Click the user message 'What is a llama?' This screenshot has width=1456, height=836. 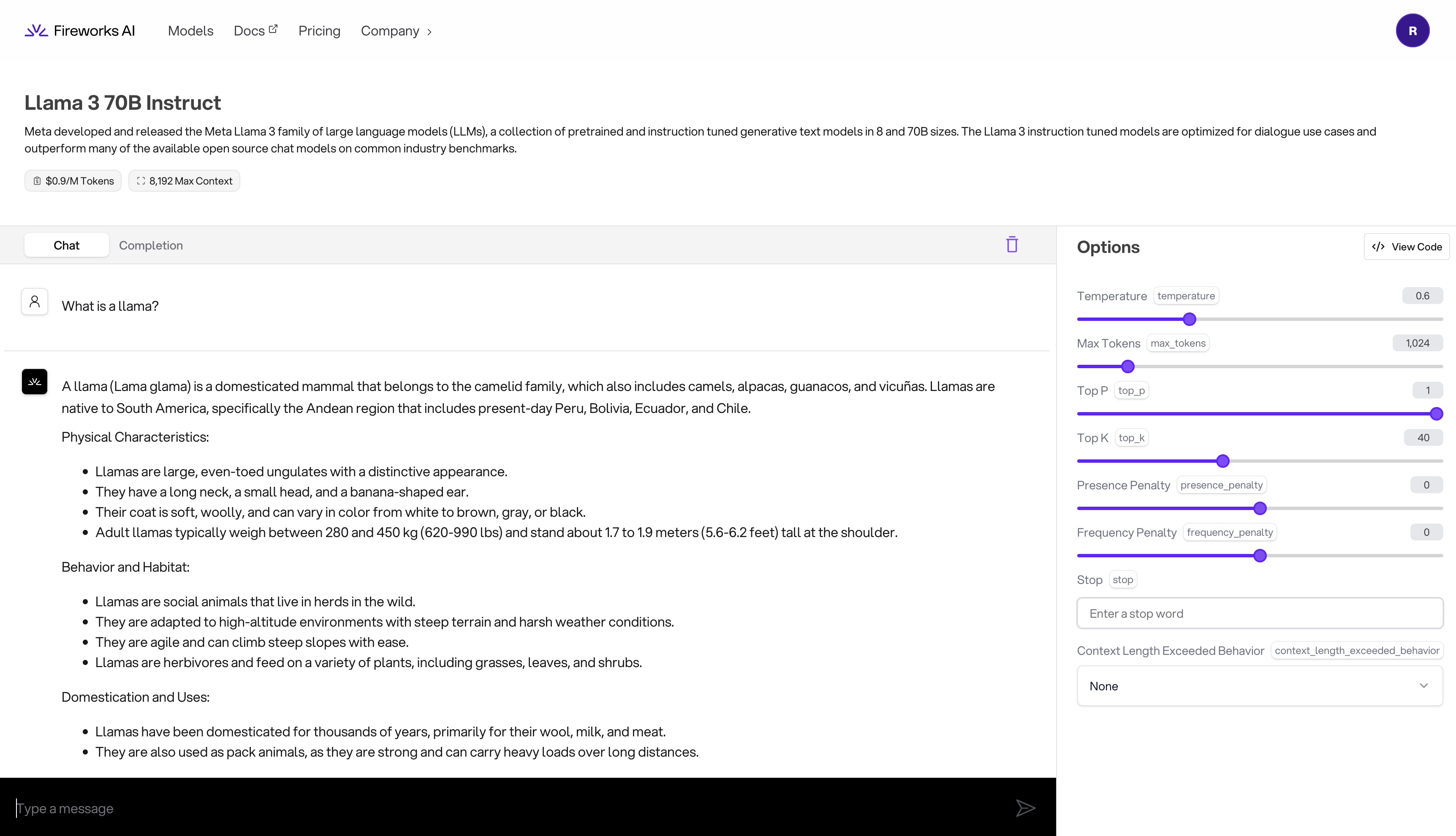(x=110, y=306)
